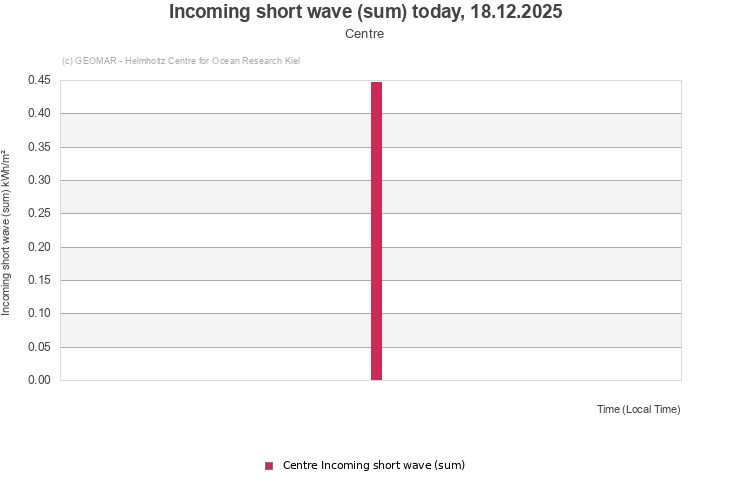Screen dimensions: 731x500
Task: Click the red bar in the chart
Action: (376, 231)
